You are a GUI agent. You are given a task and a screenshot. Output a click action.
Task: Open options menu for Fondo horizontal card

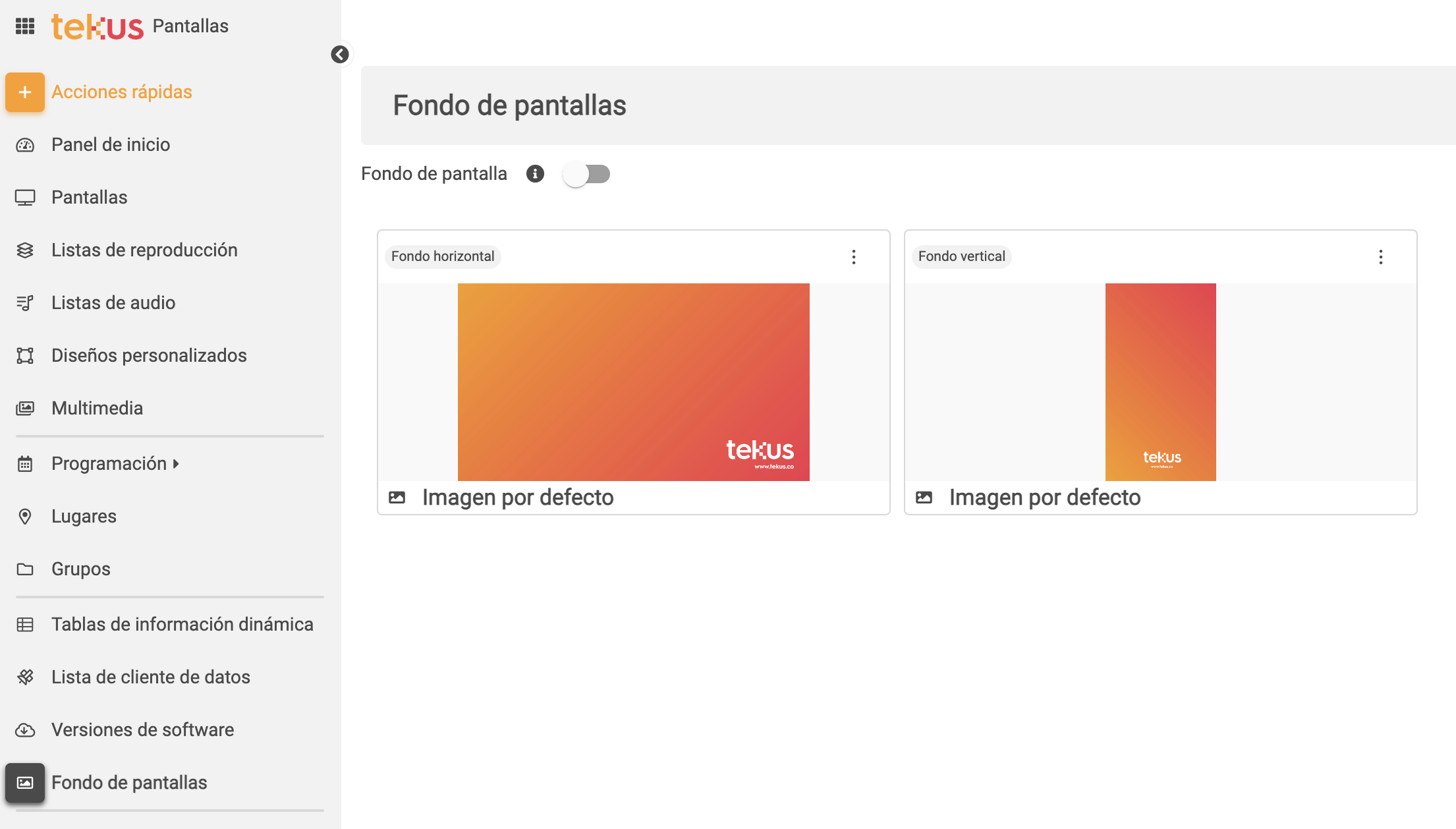point(854,256)
